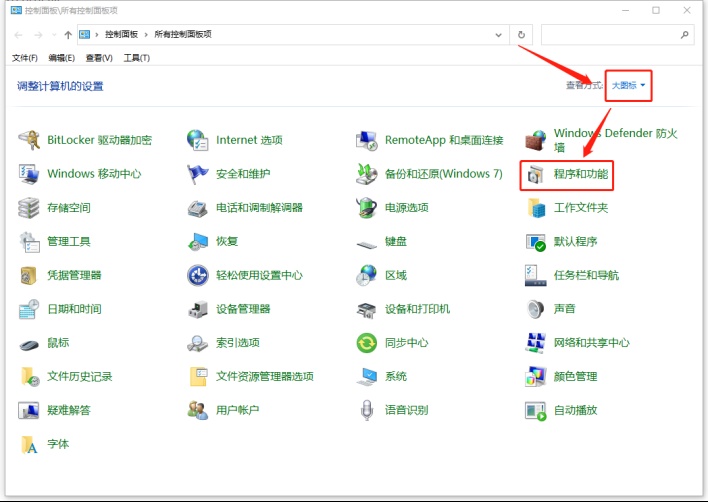The width and height of the screenshot is (708, 502).
Task: Click 索引选项 magnifier icon
Action: (198, 343)
